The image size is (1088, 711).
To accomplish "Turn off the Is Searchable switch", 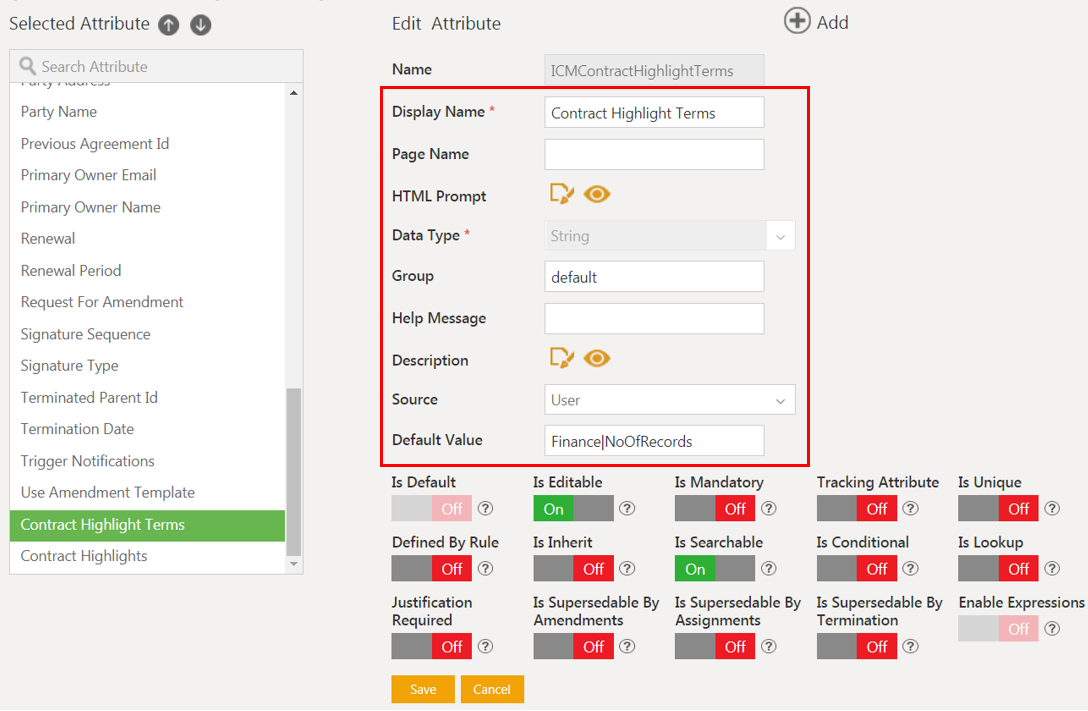I will [714, 569].
